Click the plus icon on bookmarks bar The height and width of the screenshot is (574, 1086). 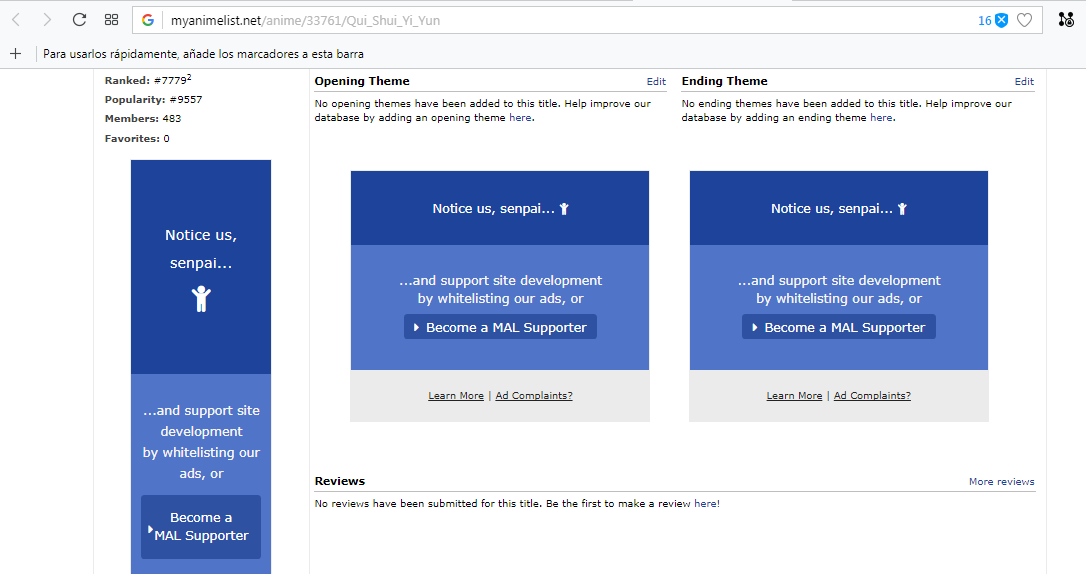coord(16,53)
